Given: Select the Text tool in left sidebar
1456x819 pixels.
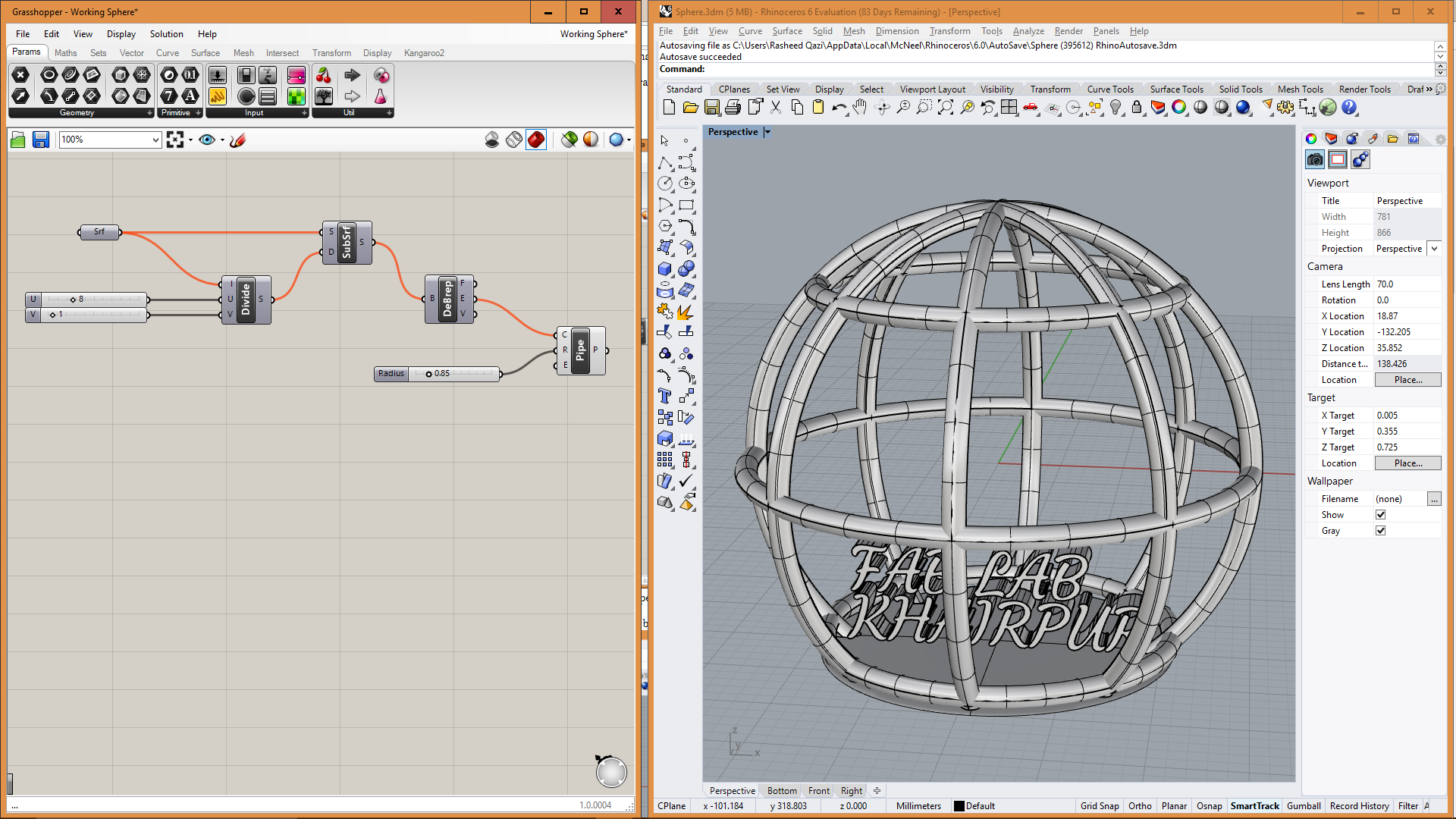Looking at the screenshot, I should pyautogui.click(x=665, y=396).
